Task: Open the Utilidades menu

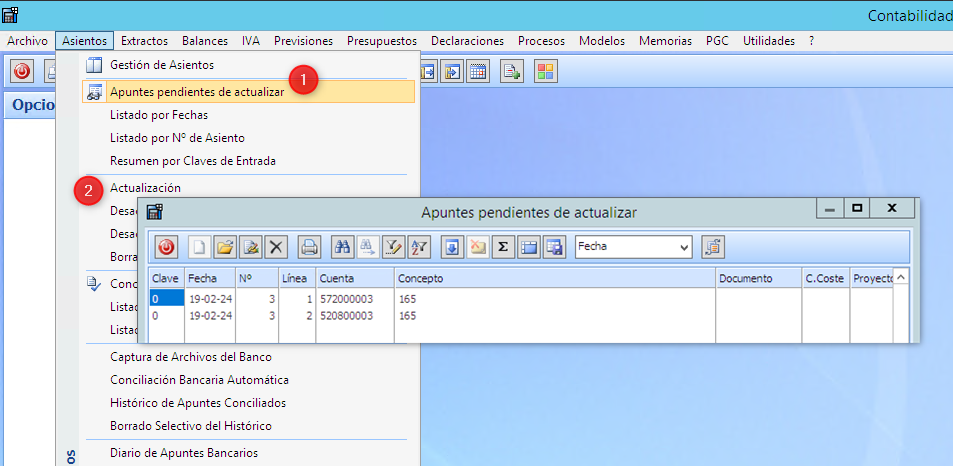Action: 769,41
